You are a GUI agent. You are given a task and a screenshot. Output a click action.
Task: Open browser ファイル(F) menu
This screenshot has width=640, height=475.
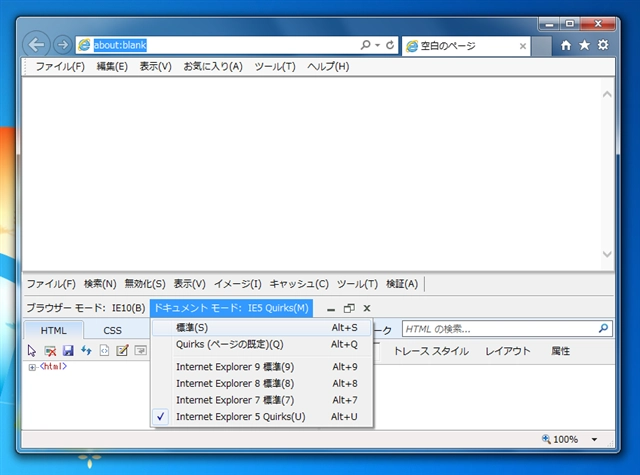pos(60,67)
